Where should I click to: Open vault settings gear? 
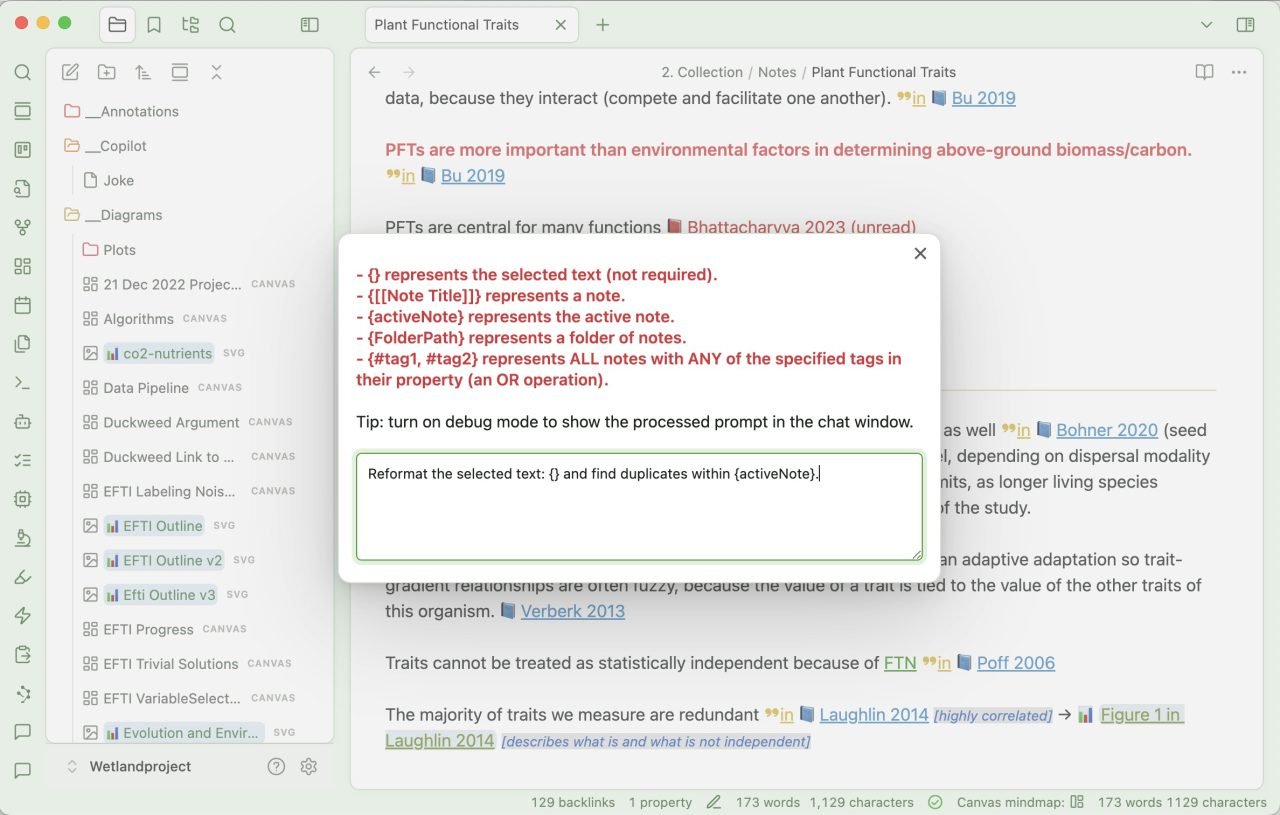[x=309, y=767]
